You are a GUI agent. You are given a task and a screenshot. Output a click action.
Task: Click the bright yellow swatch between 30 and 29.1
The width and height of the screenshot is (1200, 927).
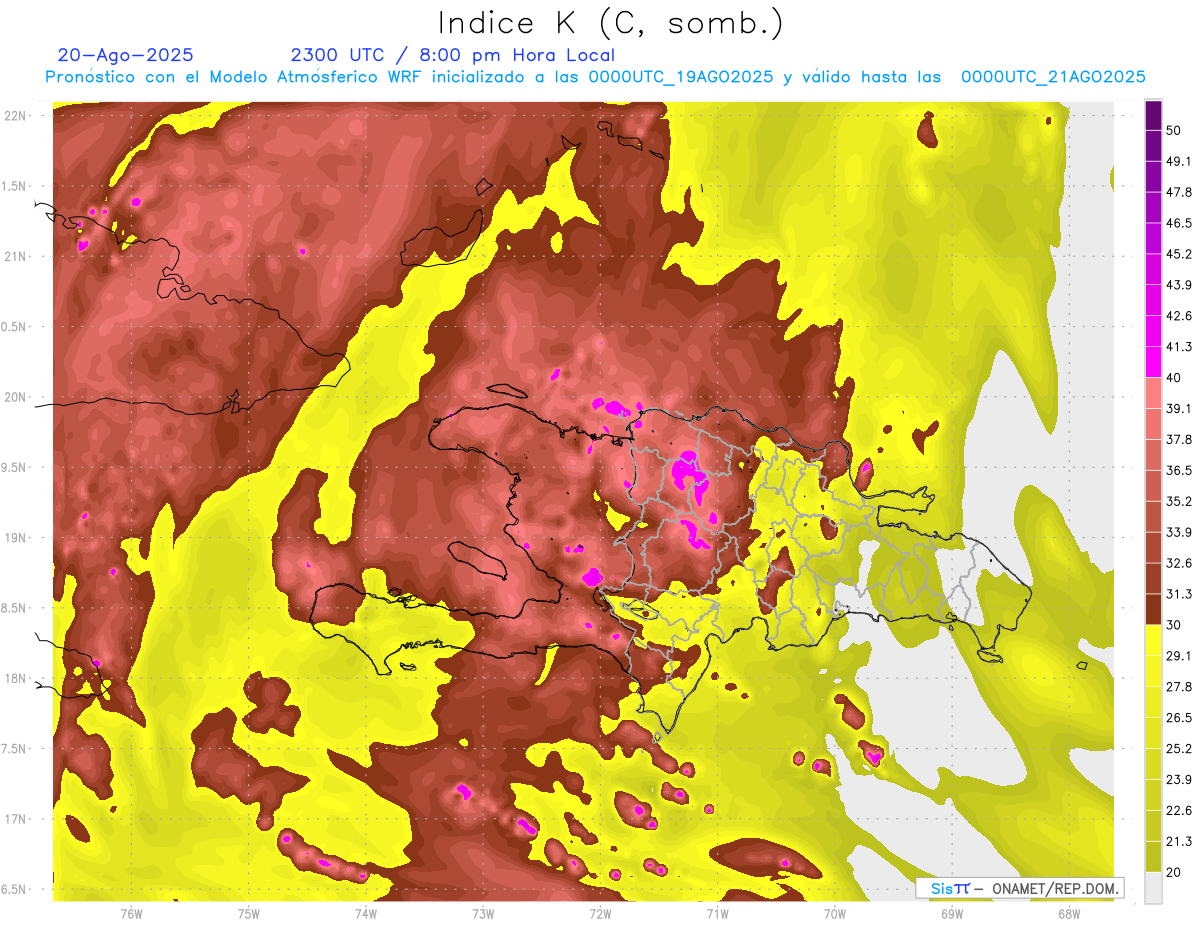[x=1153, y=640]
